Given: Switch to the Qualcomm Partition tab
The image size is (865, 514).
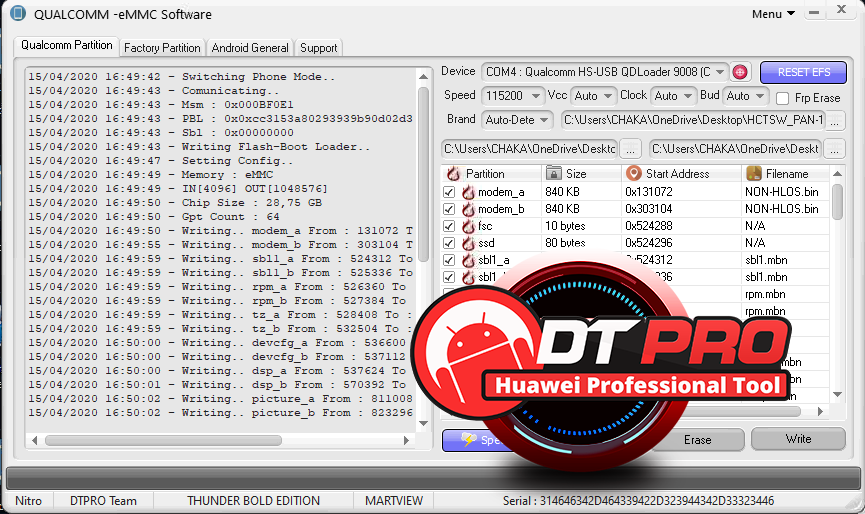Looking at the screenshot, I should pos(67,45).
